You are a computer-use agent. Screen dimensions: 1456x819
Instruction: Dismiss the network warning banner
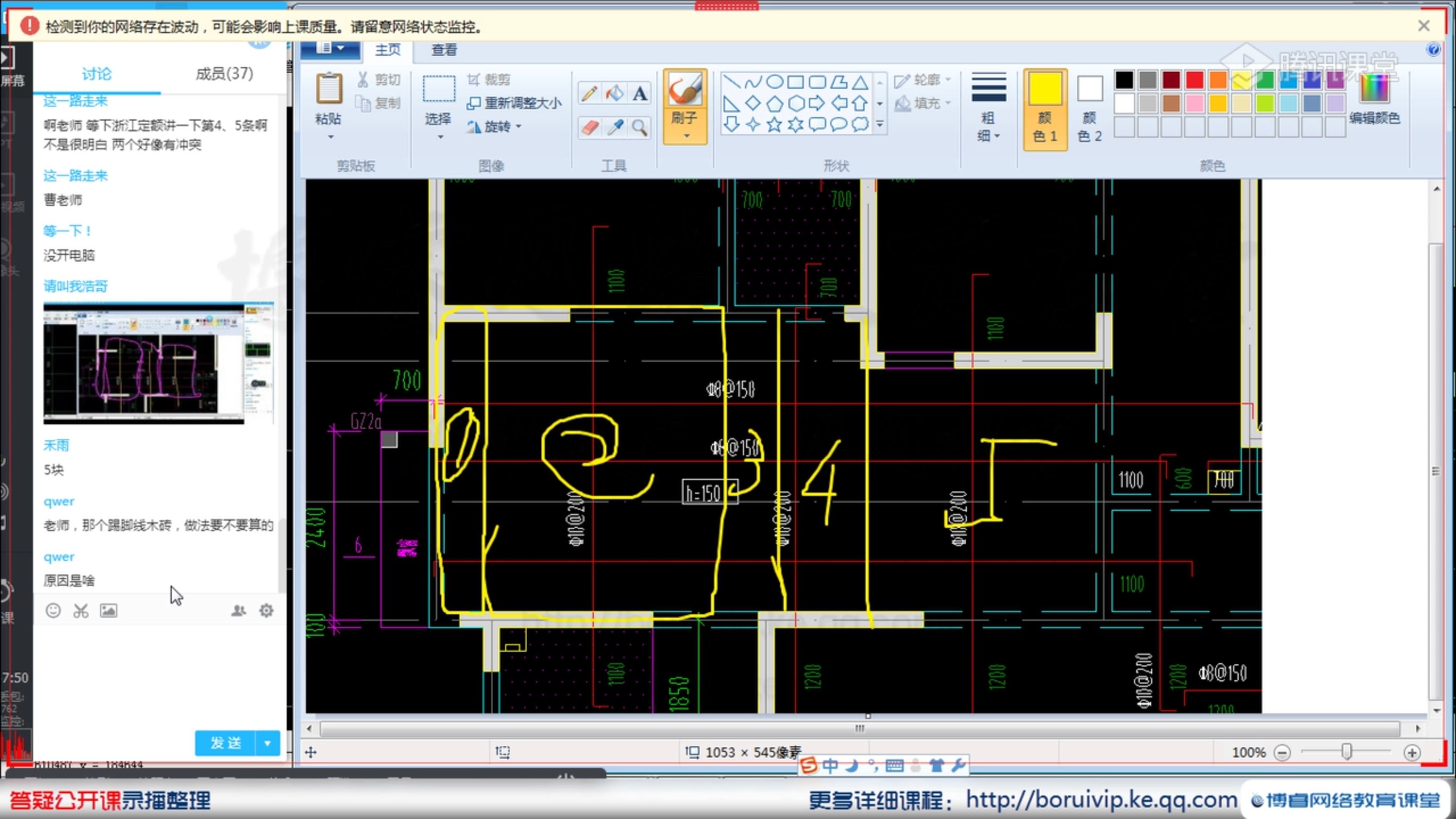tap(1424, 26)
